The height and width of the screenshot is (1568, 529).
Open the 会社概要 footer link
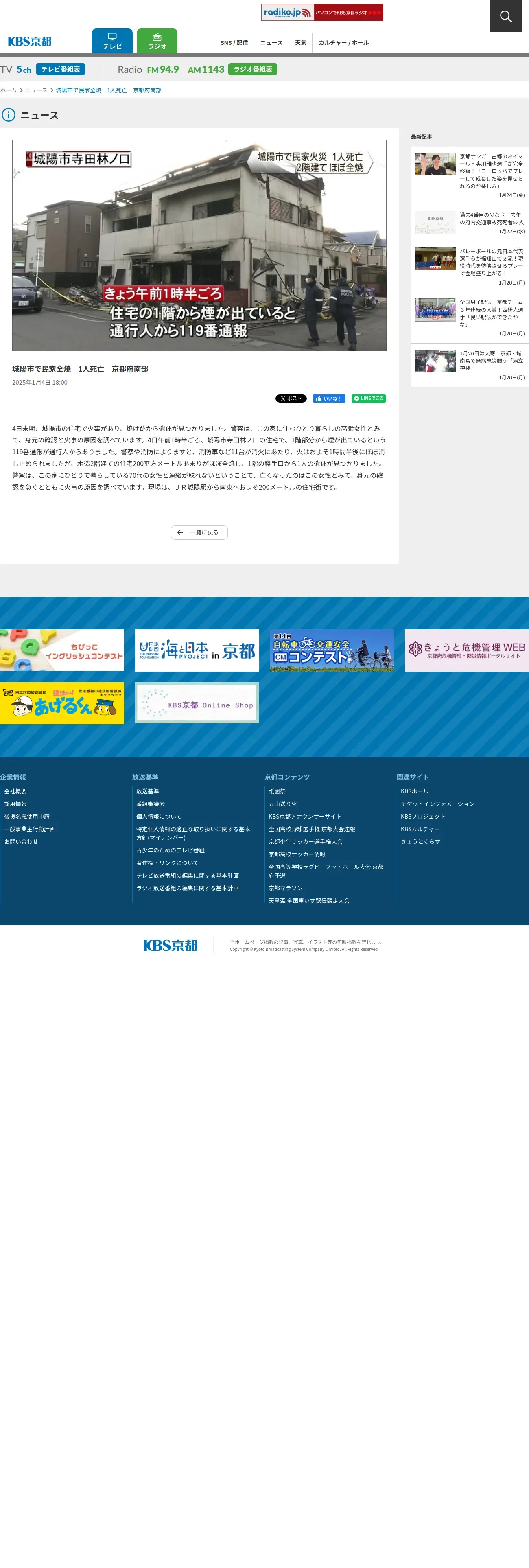15,791
